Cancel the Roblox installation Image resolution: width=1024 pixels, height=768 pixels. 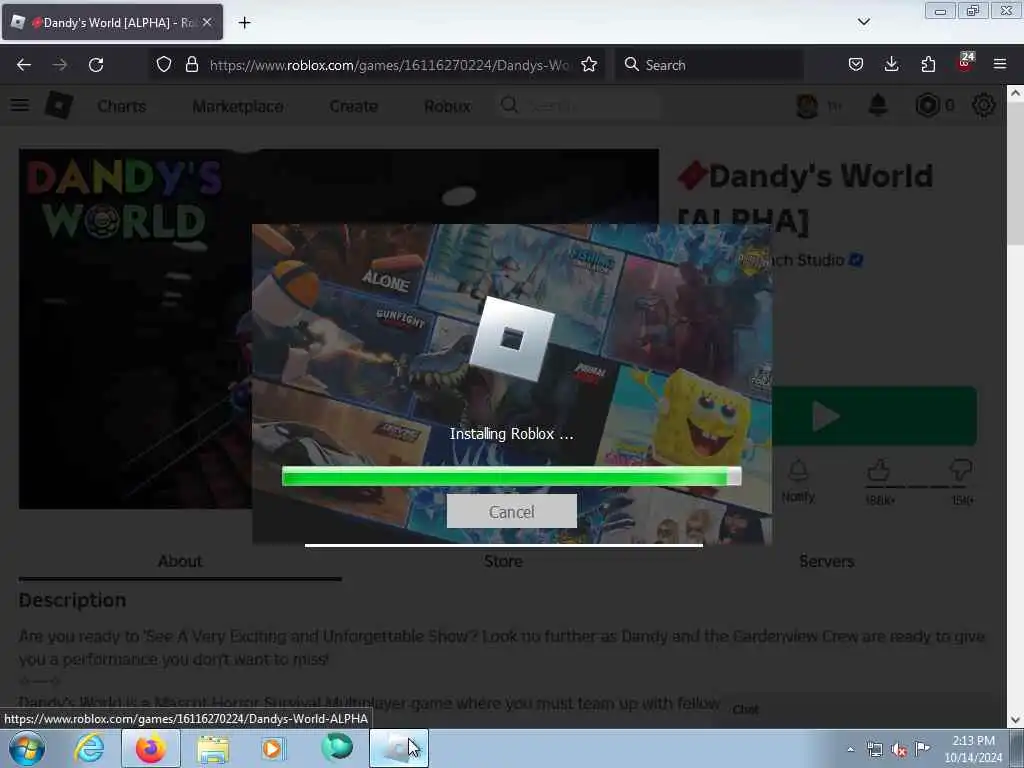511,511
